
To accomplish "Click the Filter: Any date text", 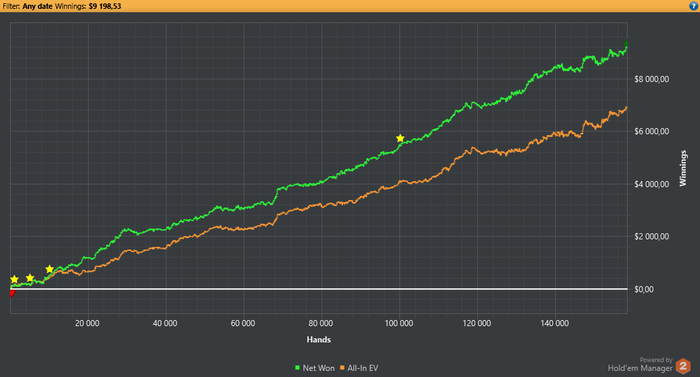I will click(28, 6).
